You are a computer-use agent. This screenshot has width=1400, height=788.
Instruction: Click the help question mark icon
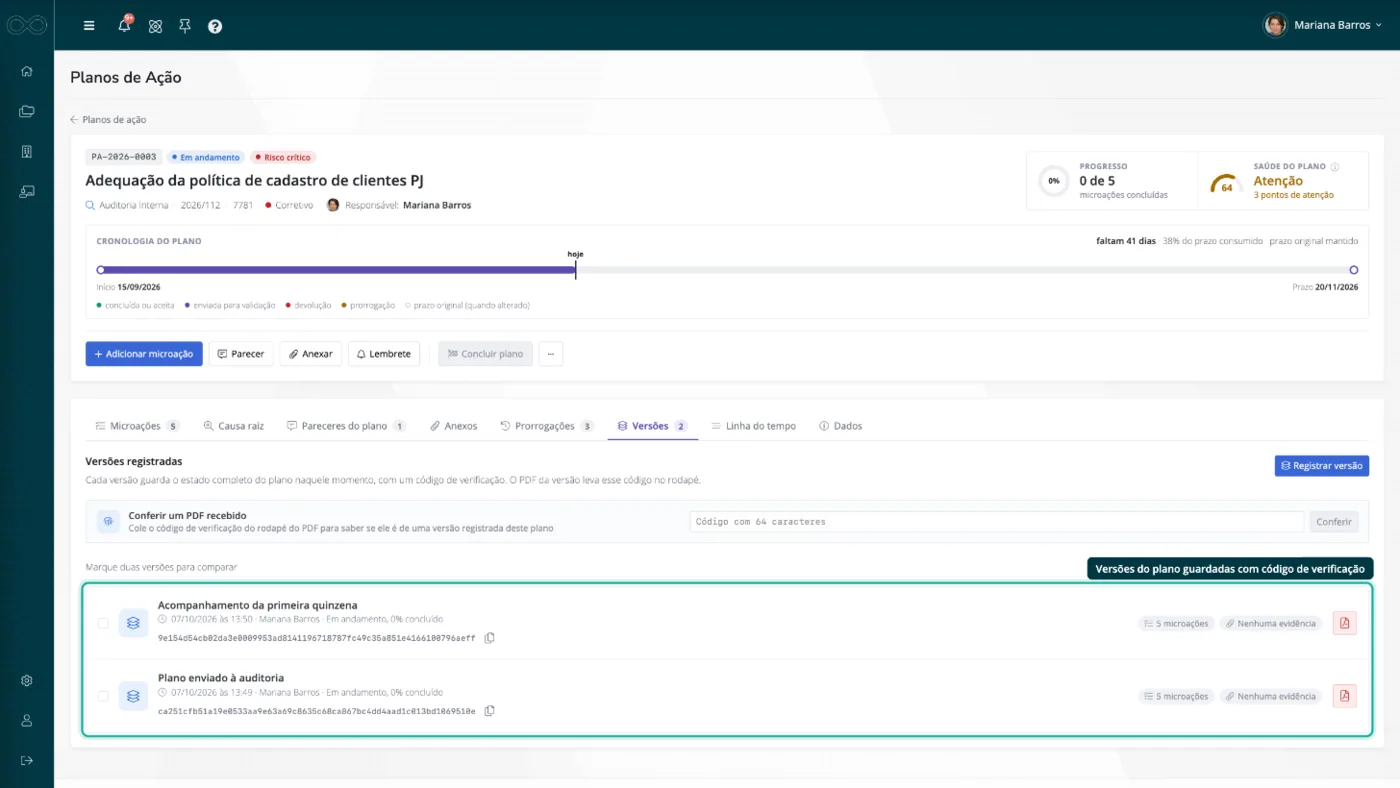[x=215, y=26]
